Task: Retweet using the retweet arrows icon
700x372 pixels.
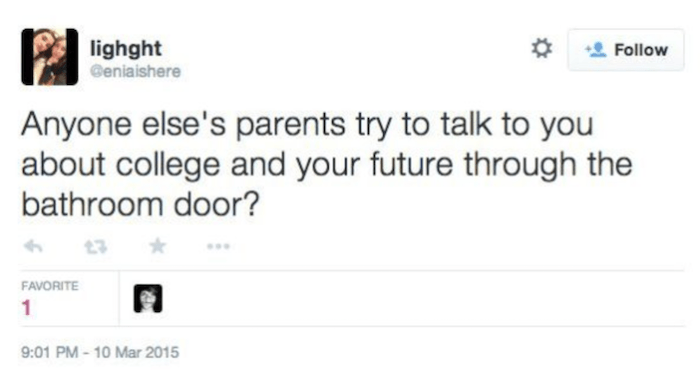Action: tap(96, 247)
